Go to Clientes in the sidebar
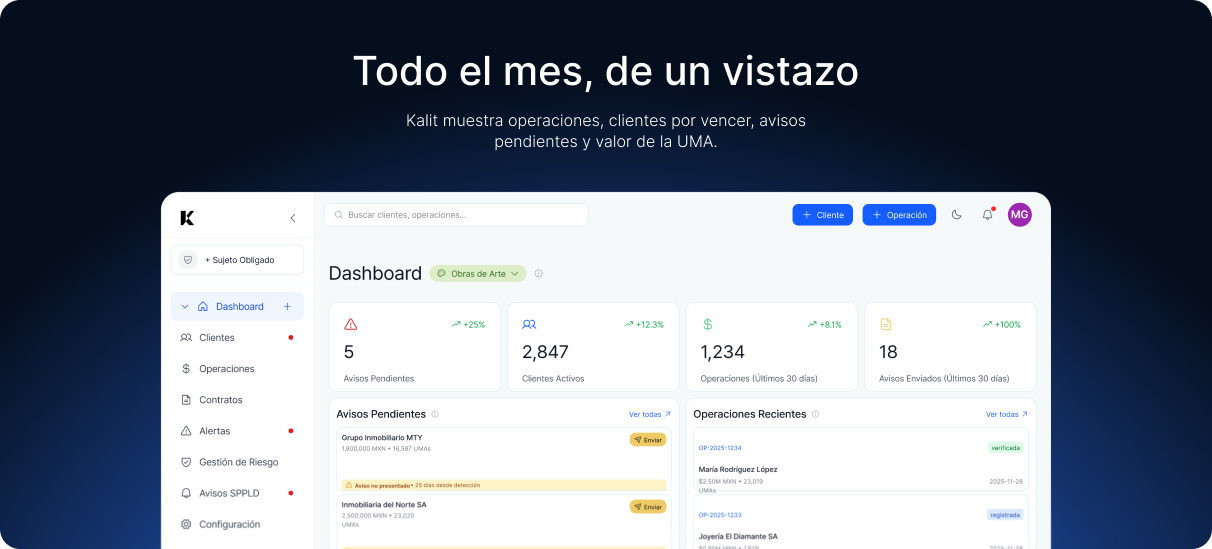The image size is (1212, 549). [237, 338]
